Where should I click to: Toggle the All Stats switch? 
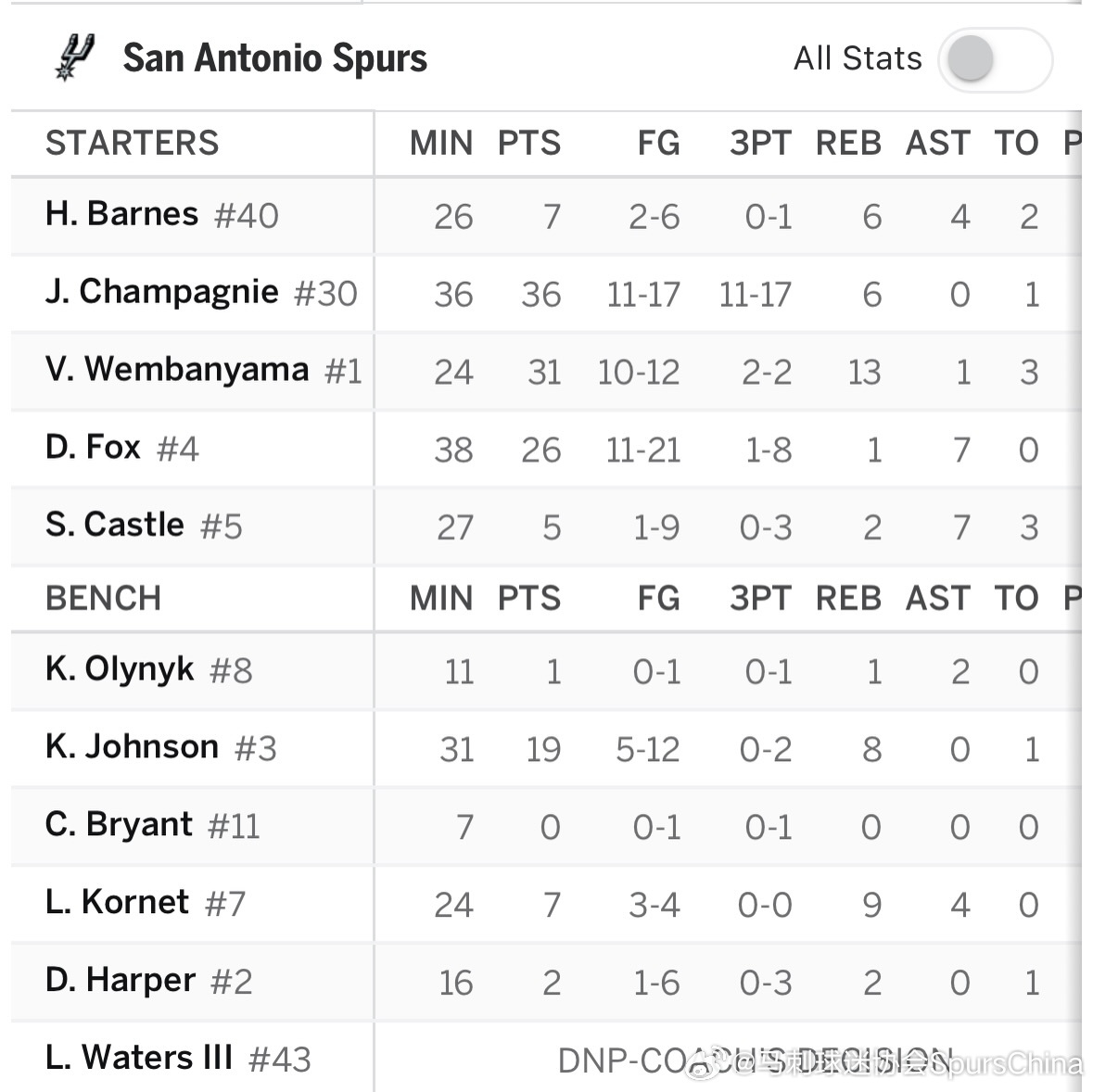[994, 60]
